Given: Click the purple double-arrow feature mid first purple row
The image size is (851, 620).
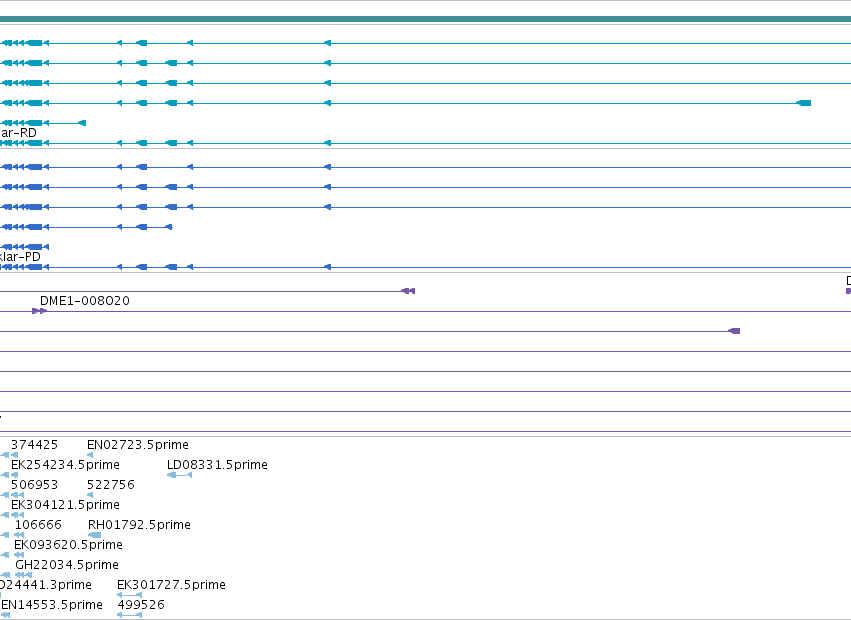Looking at the screenshot, I should pyautogui.click(x=408, y=291).
